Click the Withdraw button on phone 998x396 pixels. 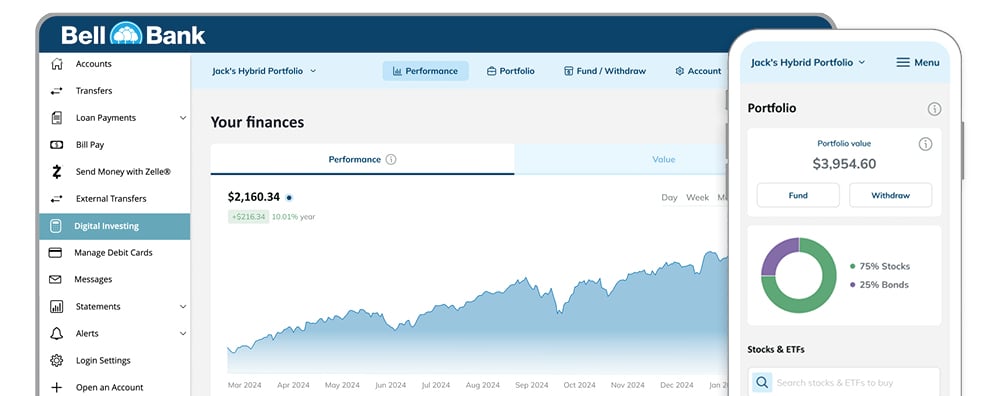(890, 195)
